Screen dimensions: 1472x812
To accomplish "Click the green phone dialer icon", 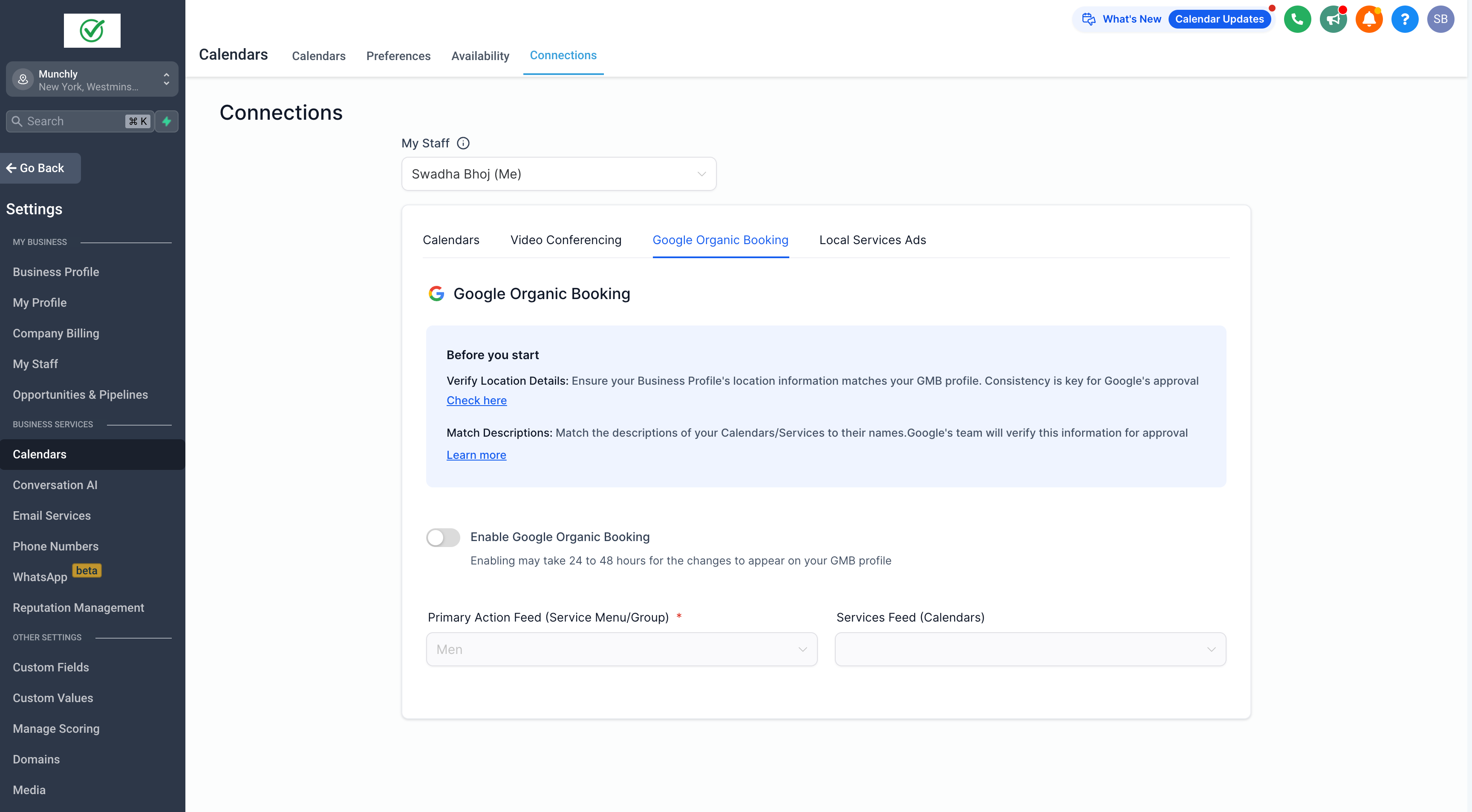I will coord(1297,20).
